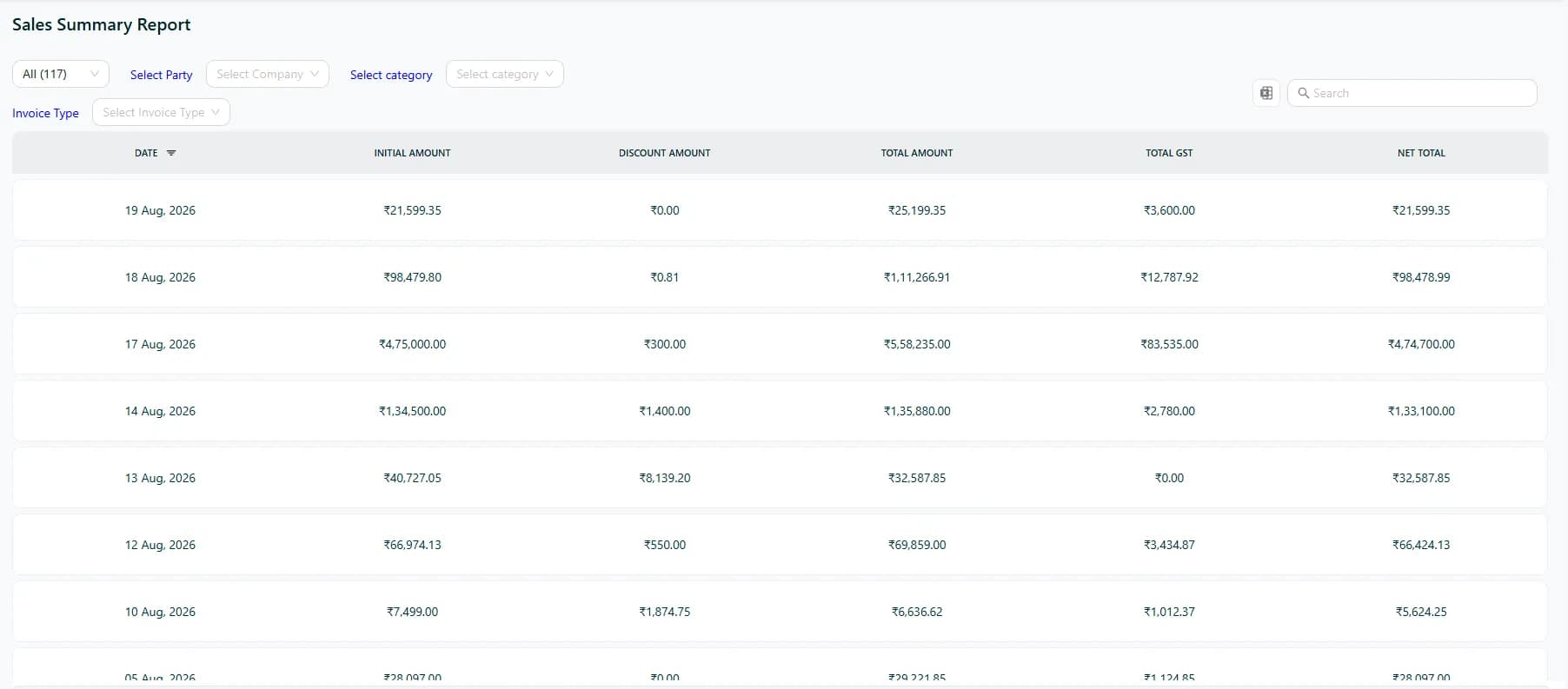Select the 19 Aug, 2026 date cell
Screen dimensions: 1568x689
tap(160, 210)
